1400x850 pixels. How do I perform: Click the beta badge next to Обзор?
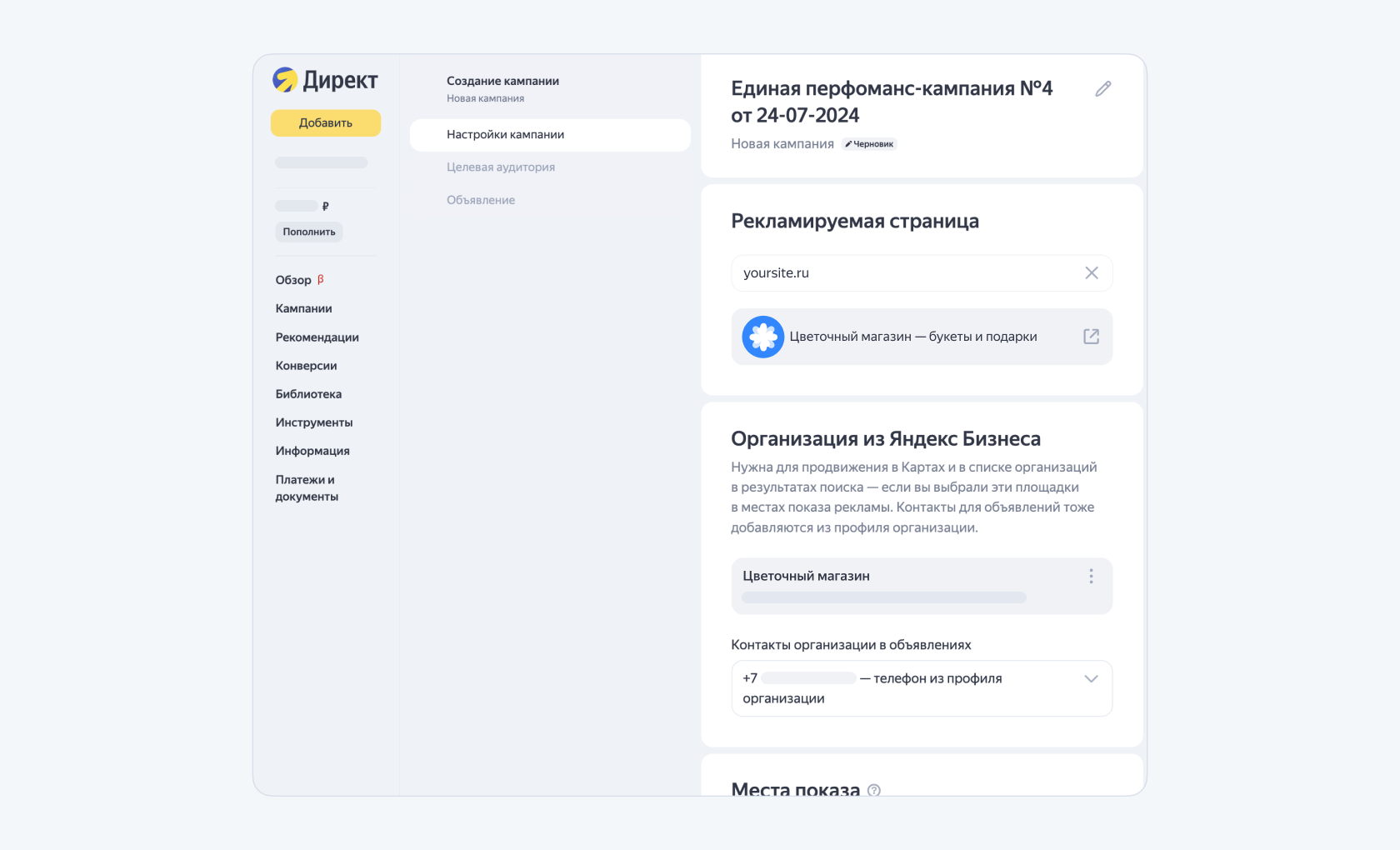tap(321, 279)
